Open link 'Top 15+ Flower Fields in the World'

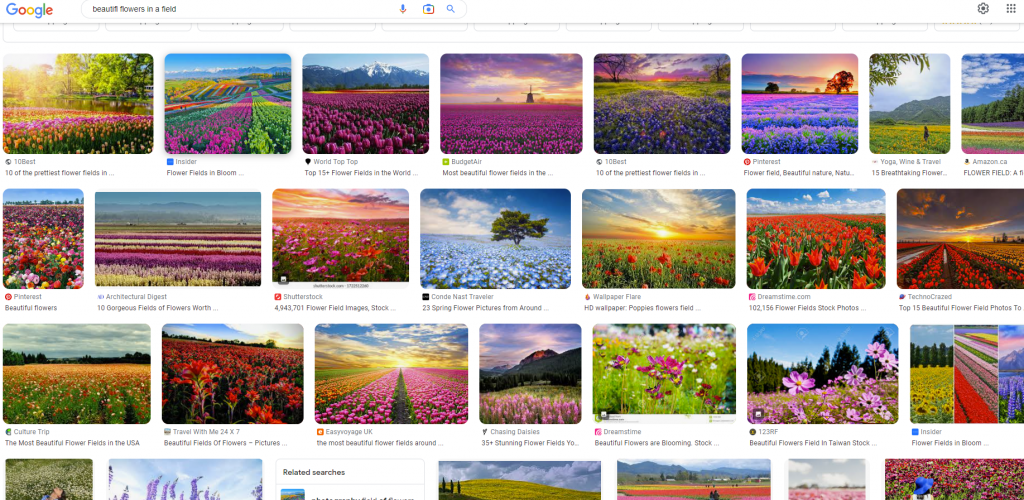tap(361, 173)
